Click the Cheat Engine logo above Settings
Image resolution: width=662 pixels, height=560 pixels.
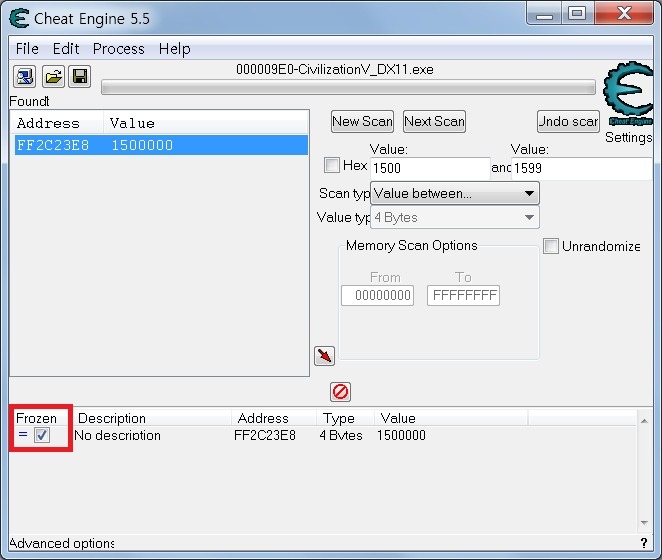[629, 94]
